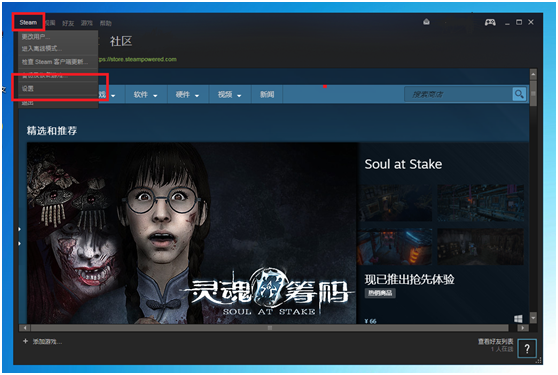Click the vertical scrollbar up arrow
The height and width of the screenshot is (375, 558).
click(533, 74)
